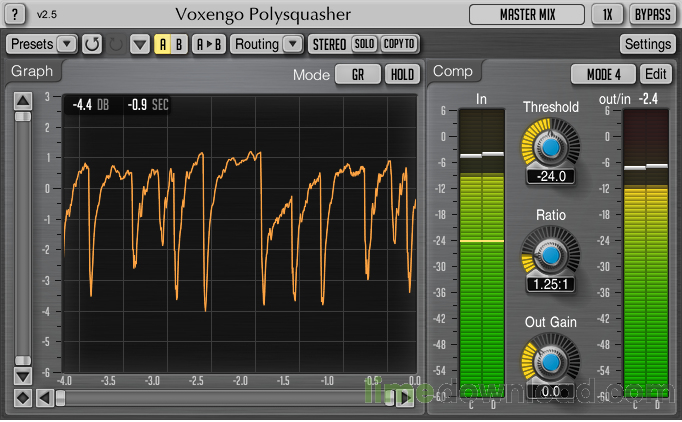The image size is (682, 422).
Task: Toggle SOLO channel group button
Action: pos(364,44)
